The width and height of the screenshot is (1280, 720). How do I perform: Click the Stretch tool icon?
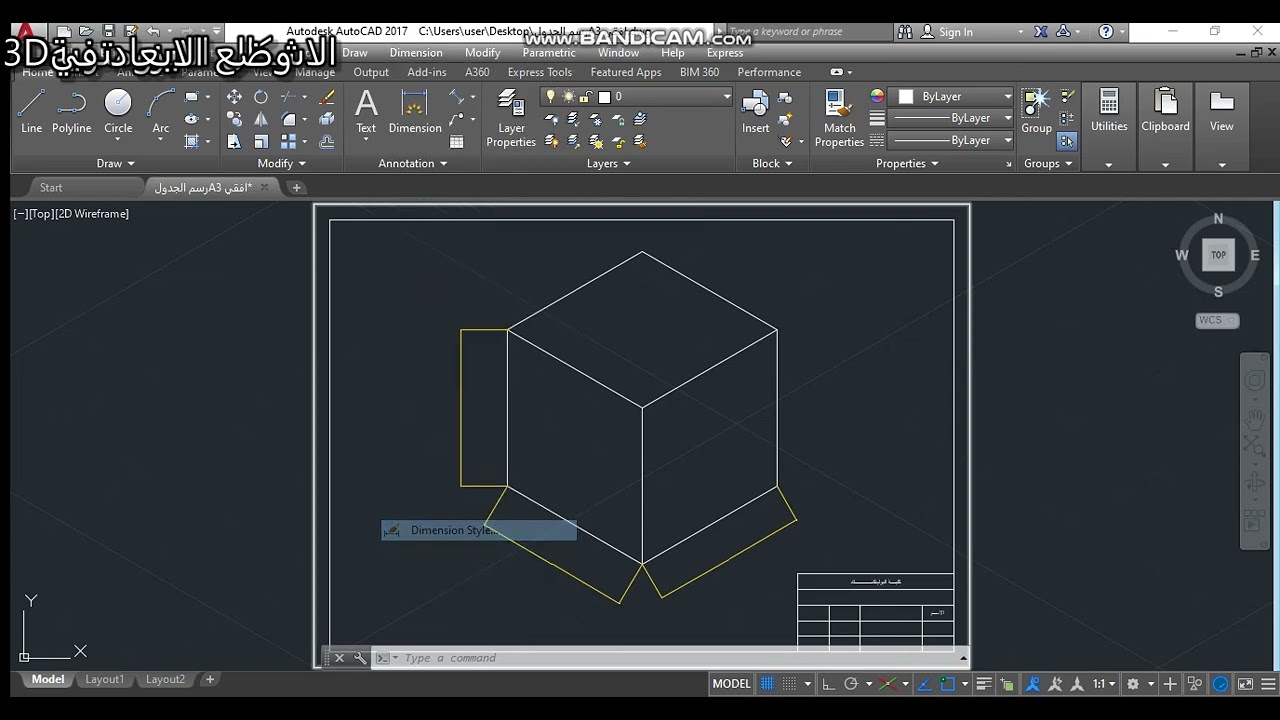[x=234, y=141]
